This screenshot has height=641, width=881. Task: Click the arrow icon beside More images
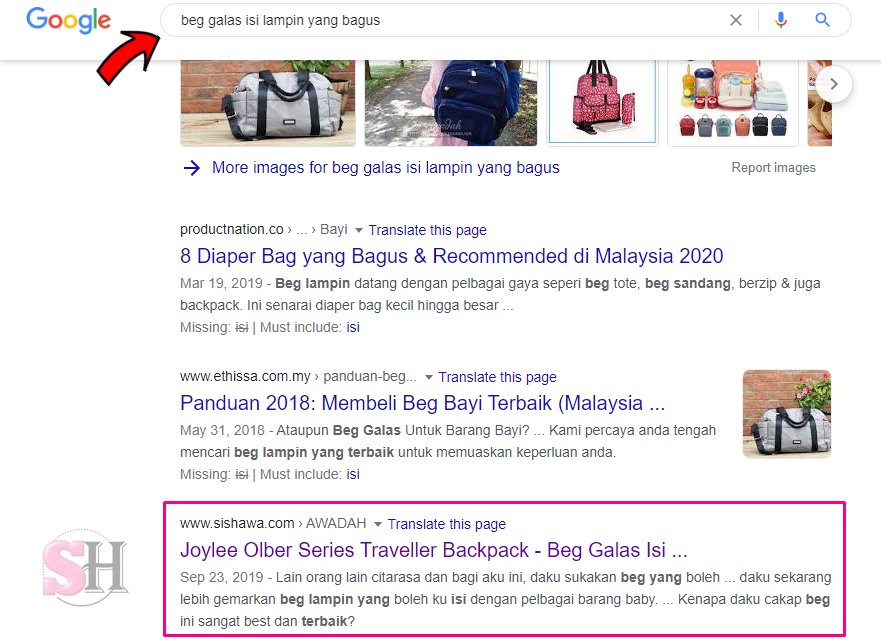(192, 167)
